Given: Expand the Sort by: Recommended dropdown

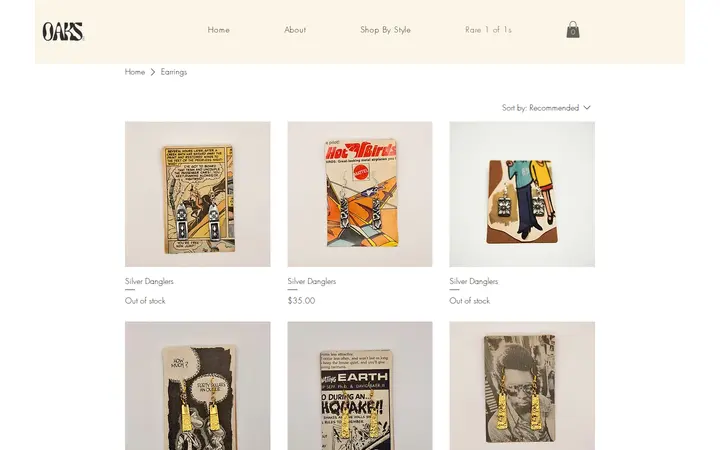Looking at the screenshot, I should (546, 108).
